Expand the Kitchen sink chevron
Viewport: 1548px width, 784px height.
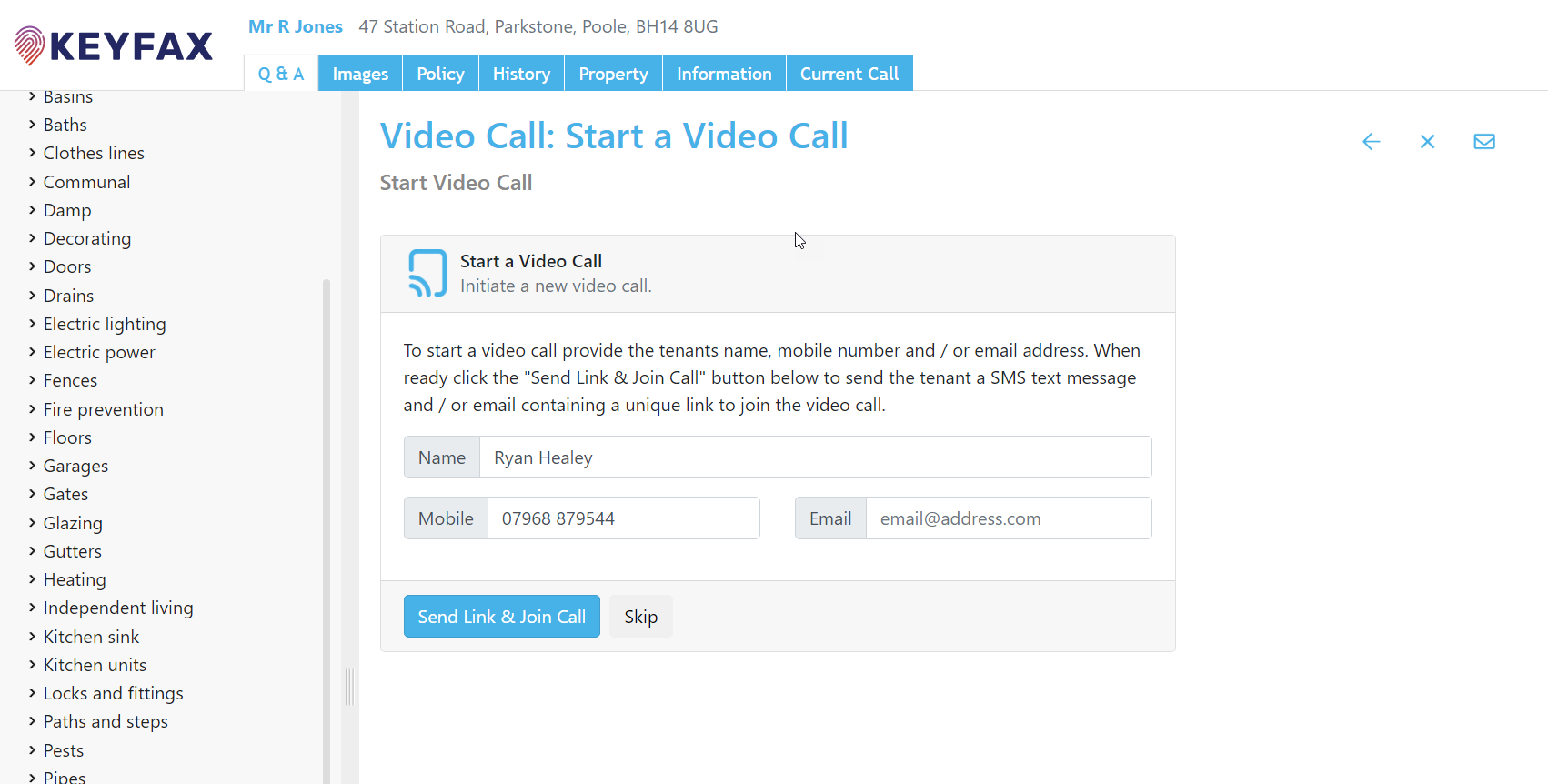pos(33,637)
